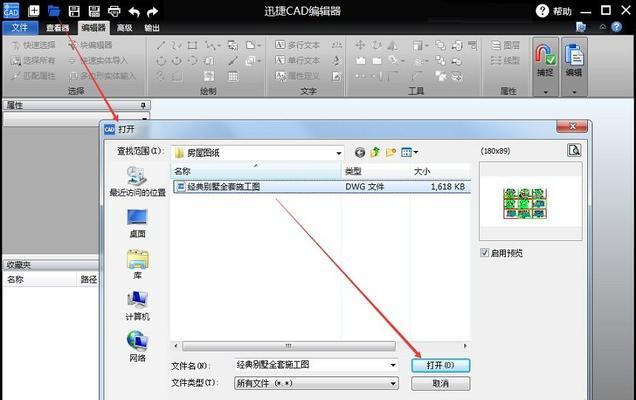This screenshot has width=636, height=400.
Task: Click the undo arrow icon
Action: 134,12
